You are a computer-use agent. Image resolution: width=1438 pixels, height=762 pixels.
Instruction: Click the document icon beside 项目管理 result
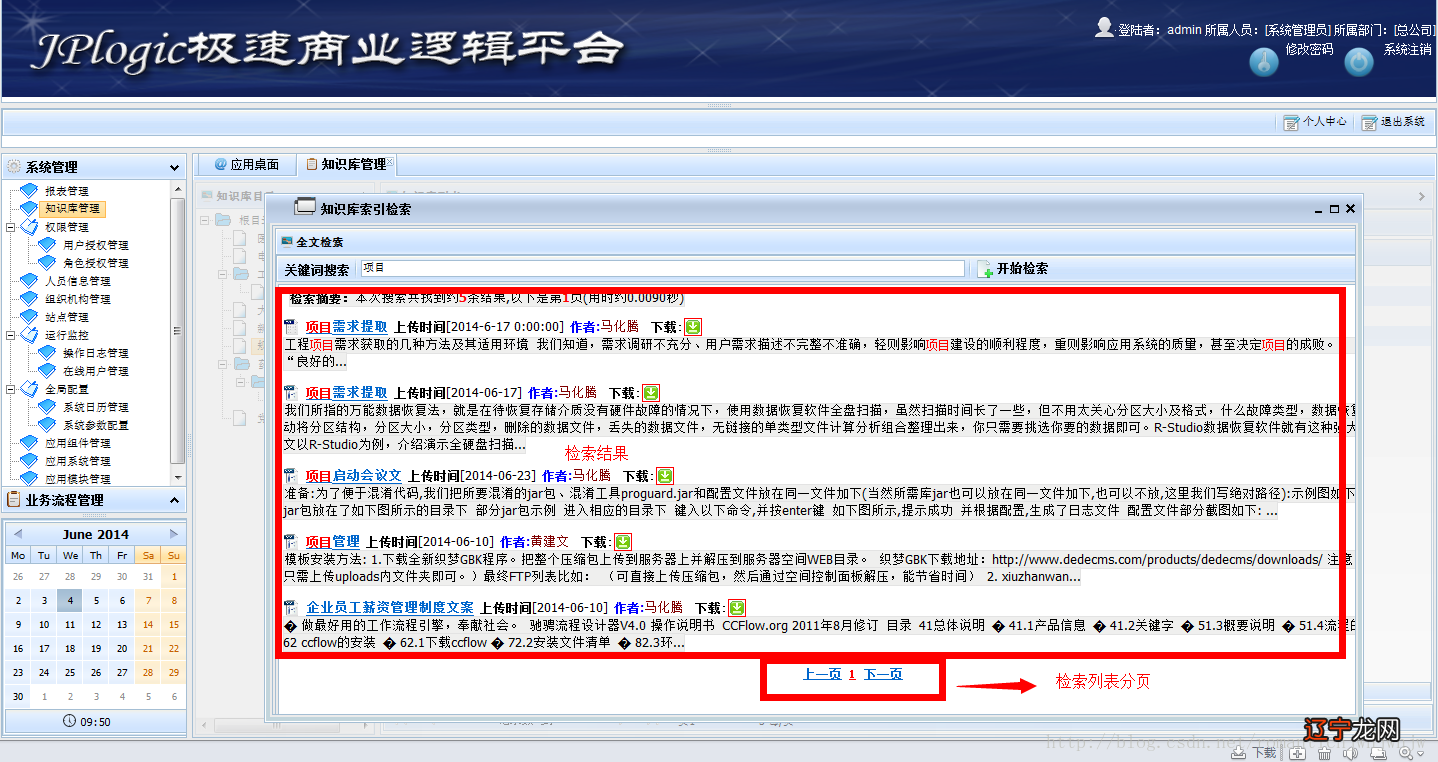pos(290,542)
